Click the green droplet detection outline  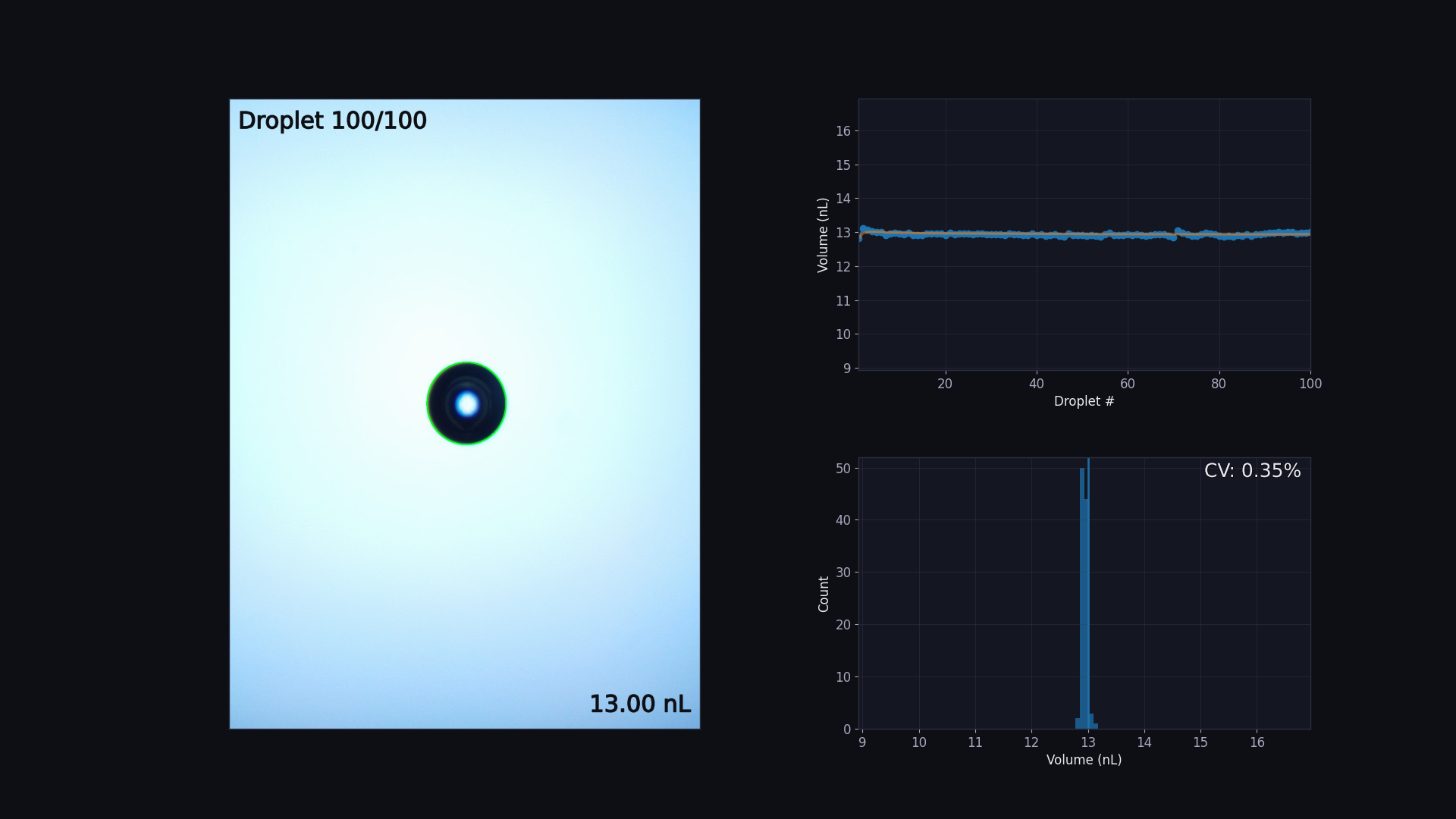(x=465, y=363)
